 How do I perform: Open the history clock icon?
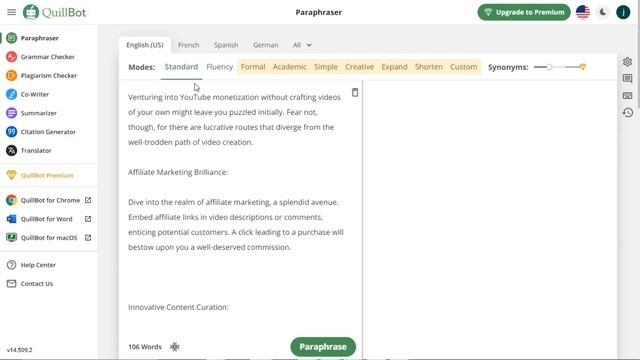(x=627, y=112)
